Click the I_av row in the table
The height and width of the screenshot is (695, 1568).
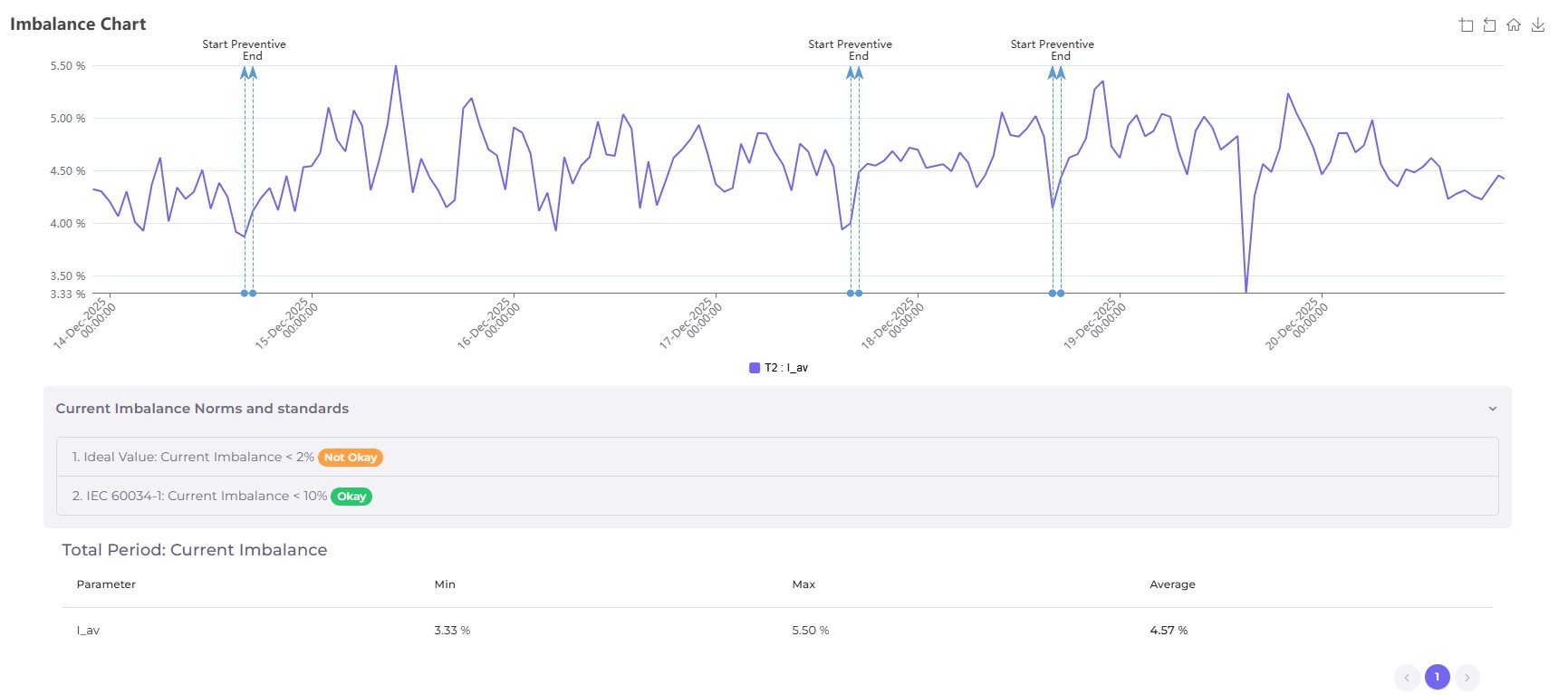point(88,631)
